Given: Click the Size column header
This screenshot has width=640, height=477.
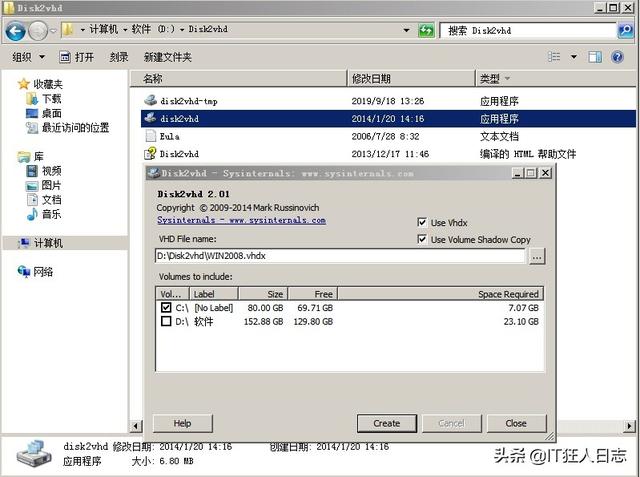Looking at the screenshot, I should 263,294.
